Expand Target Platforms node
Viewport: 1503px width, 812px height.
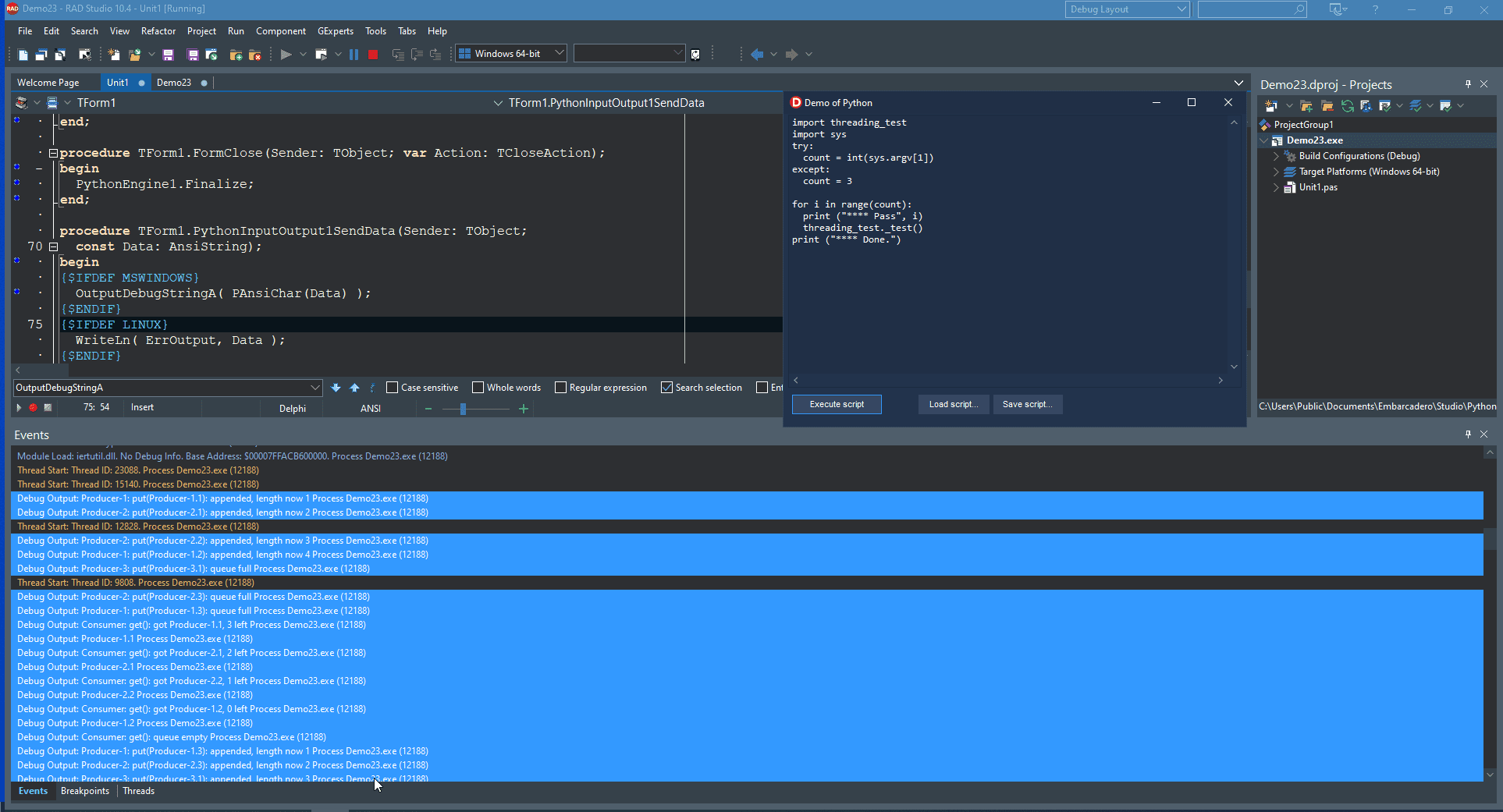(1277, 172)
